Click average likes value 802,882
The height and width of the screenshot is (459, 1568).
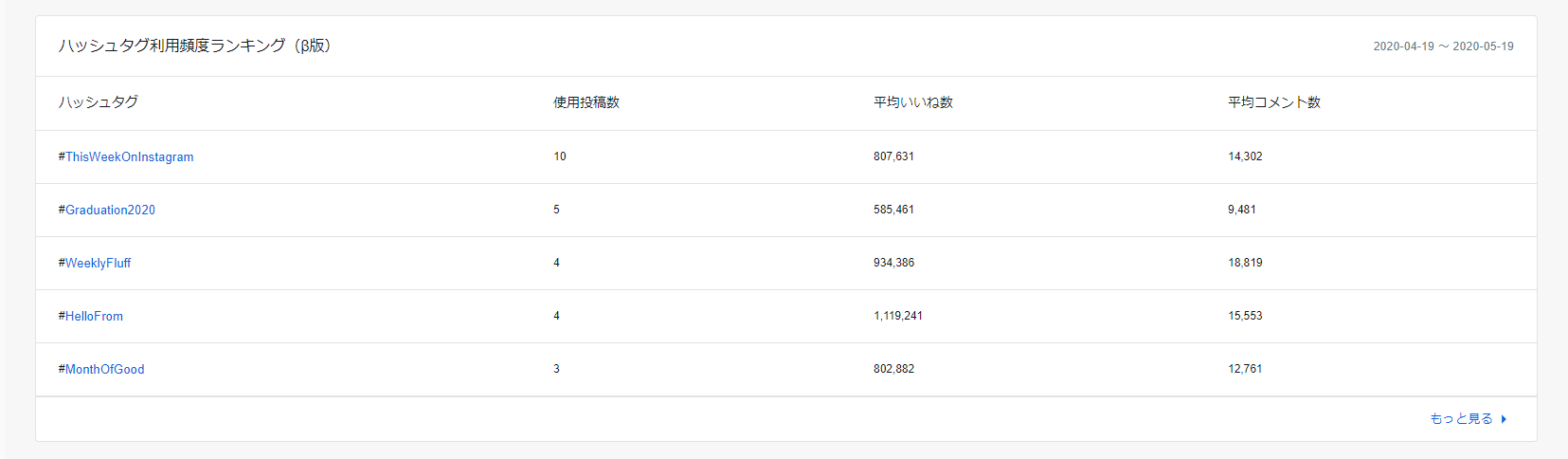(894, 369)
